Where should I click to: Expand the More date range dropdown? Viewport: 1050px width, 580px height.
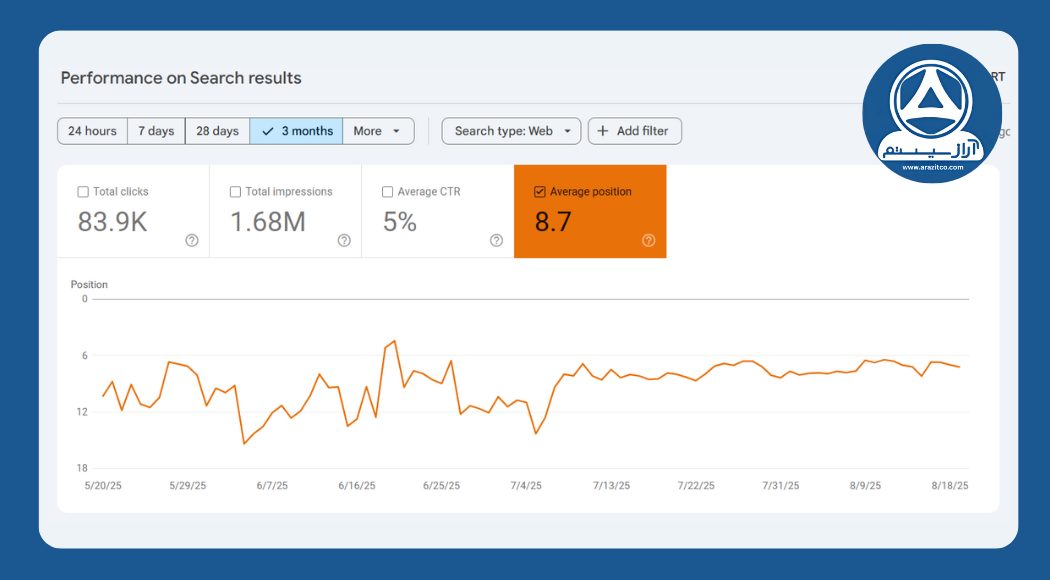pyautogui.click(x=378, y=131)
